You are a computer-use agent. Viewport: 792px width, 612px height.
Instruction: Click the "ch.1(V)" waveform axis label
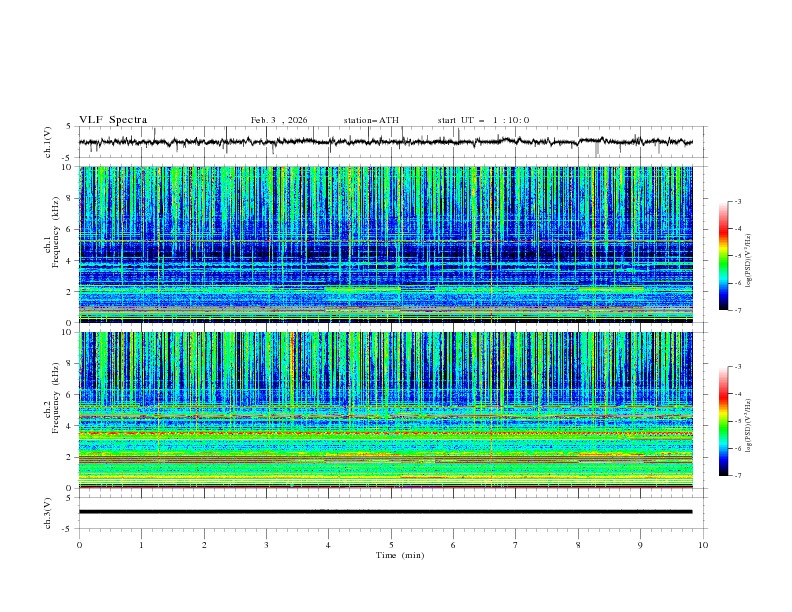(x=48, y=142)
